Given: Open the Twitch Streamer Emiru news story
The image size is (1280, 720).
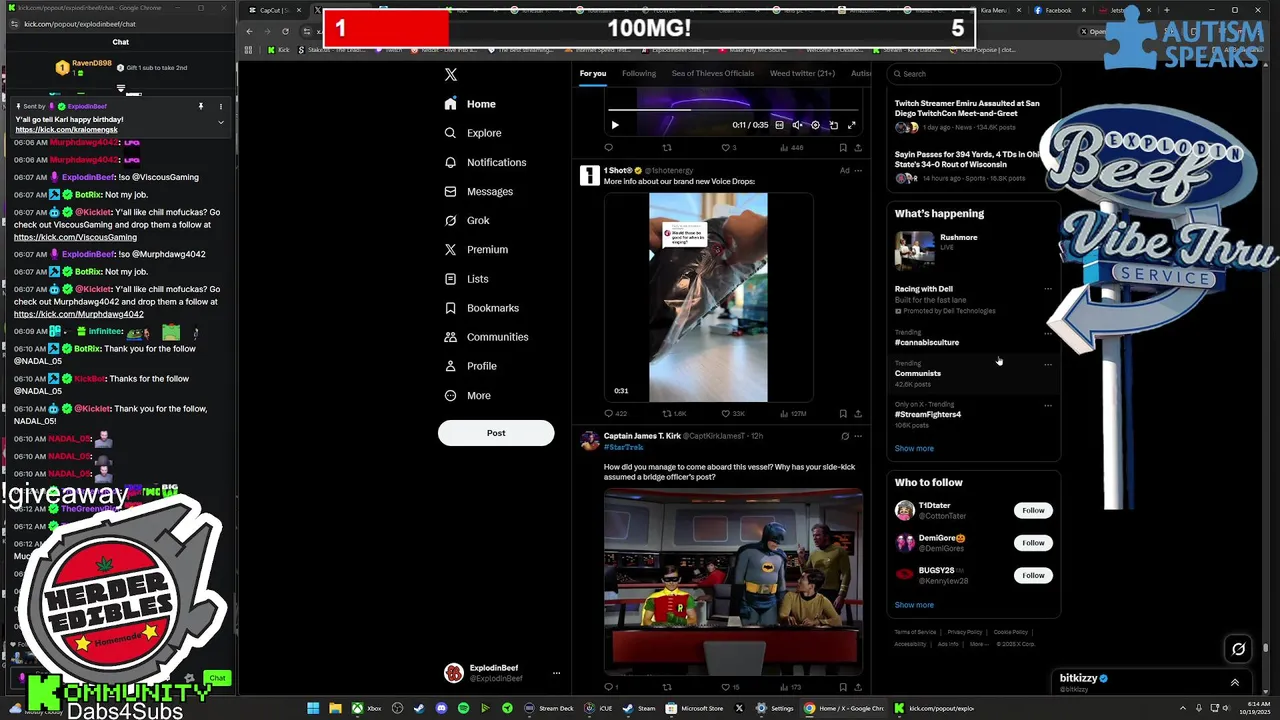Looking at the screenshot, I should click(x=967, y=114).
